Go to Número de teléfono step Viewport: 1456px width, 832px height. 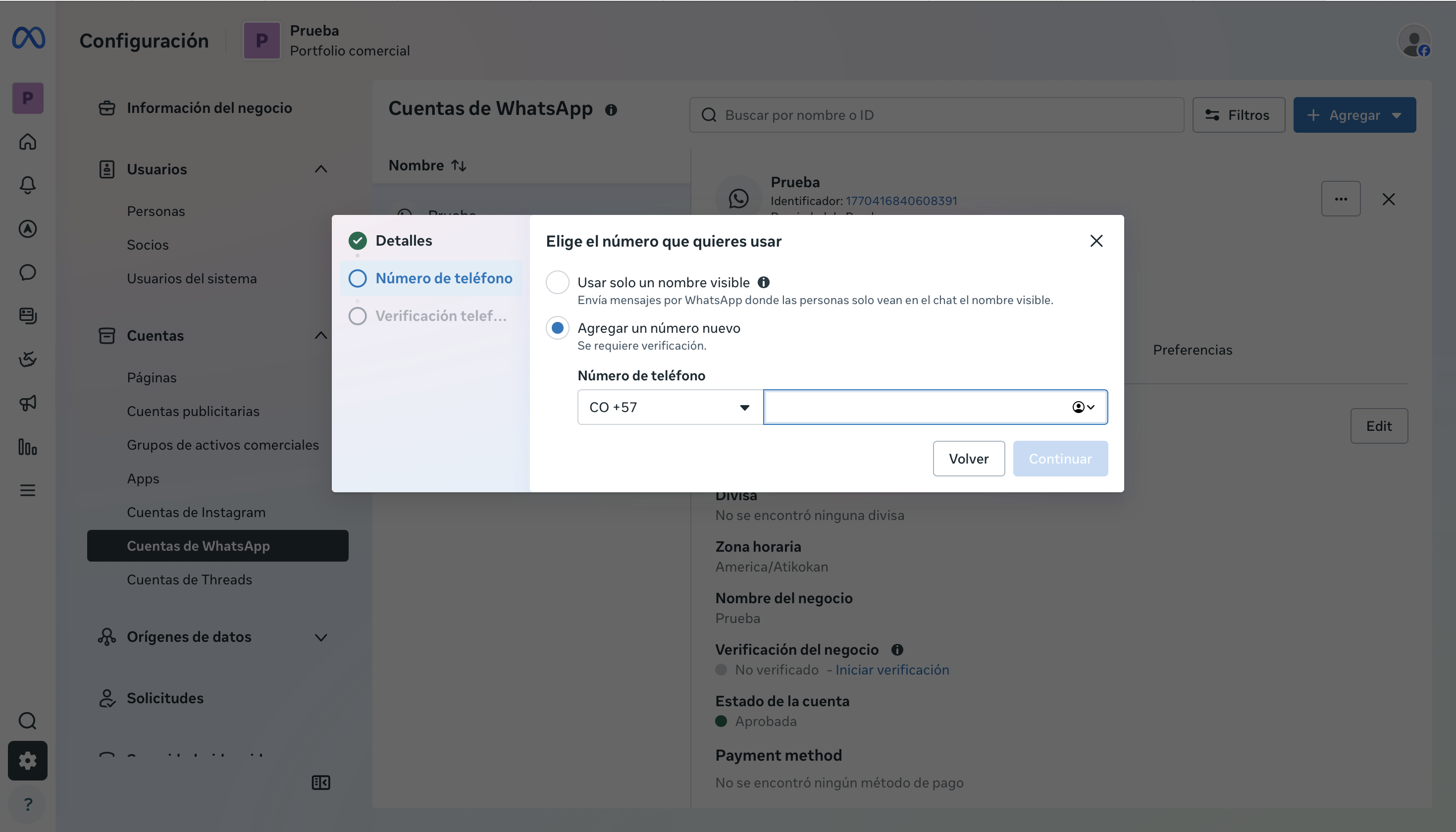point(431,278)
